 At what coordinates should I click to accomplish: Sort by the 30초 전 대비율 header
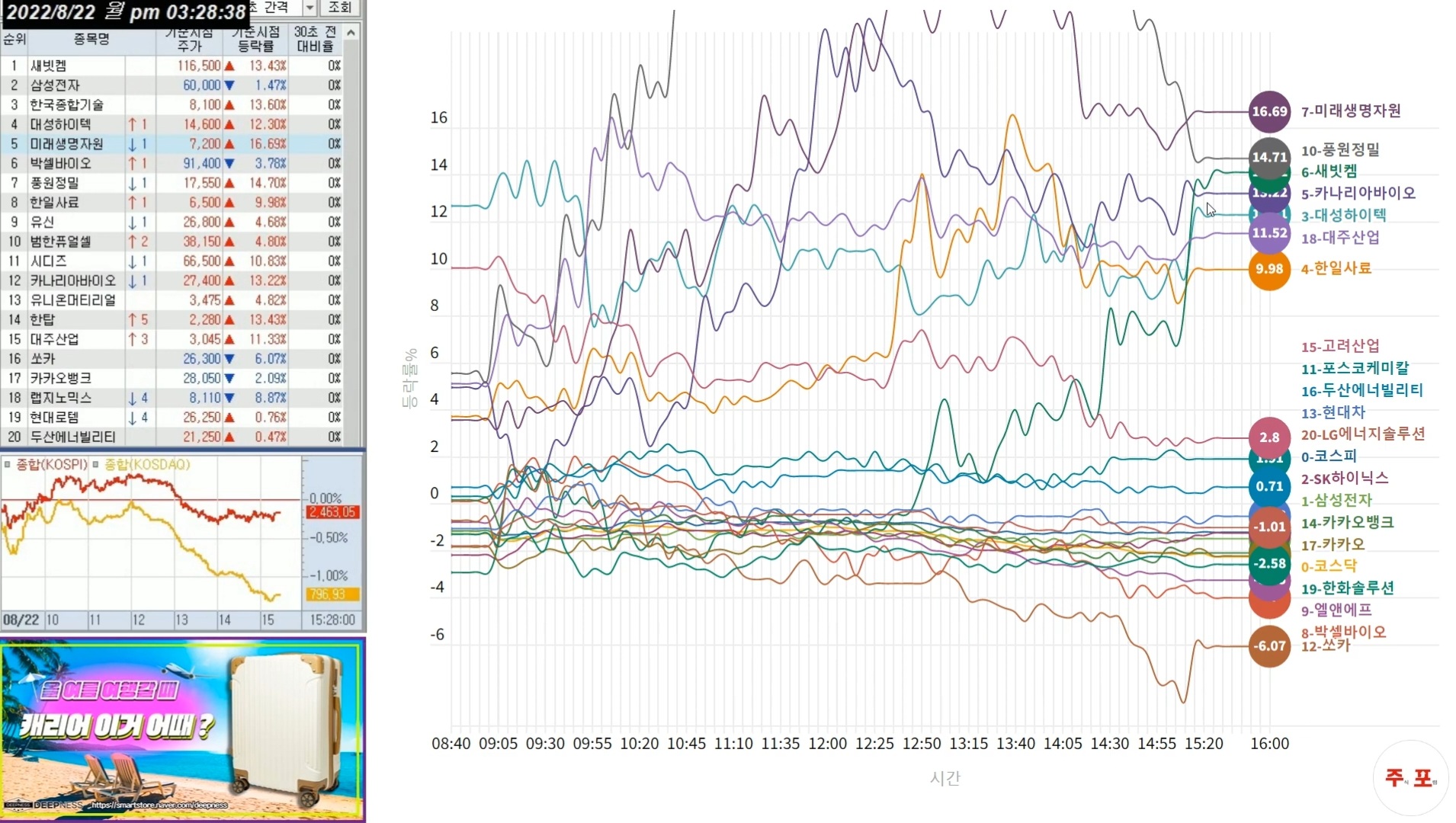(316, 39)
